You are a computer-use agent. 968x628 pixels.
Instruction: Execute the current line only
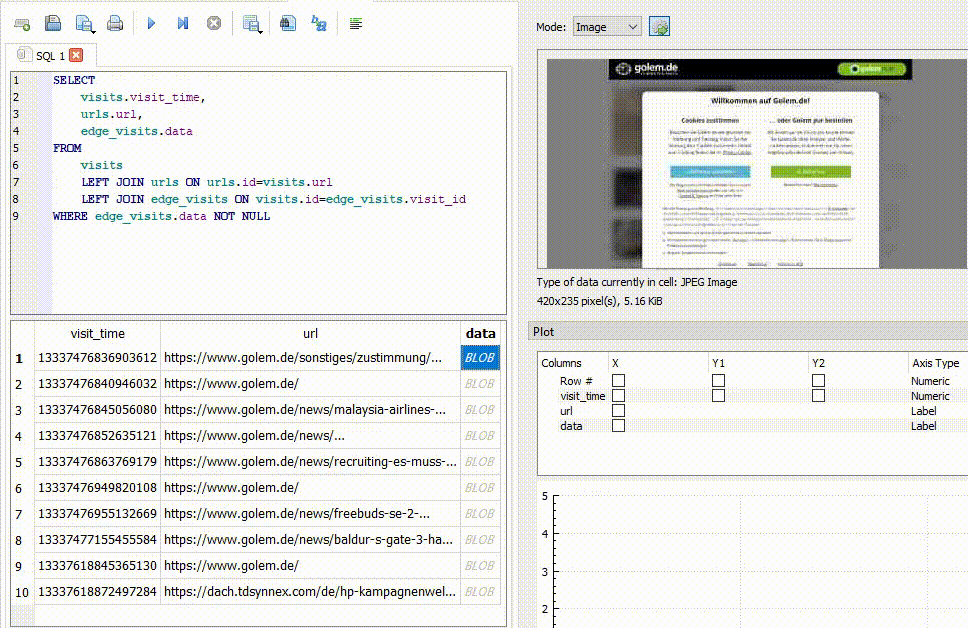(x=183, y=23)
